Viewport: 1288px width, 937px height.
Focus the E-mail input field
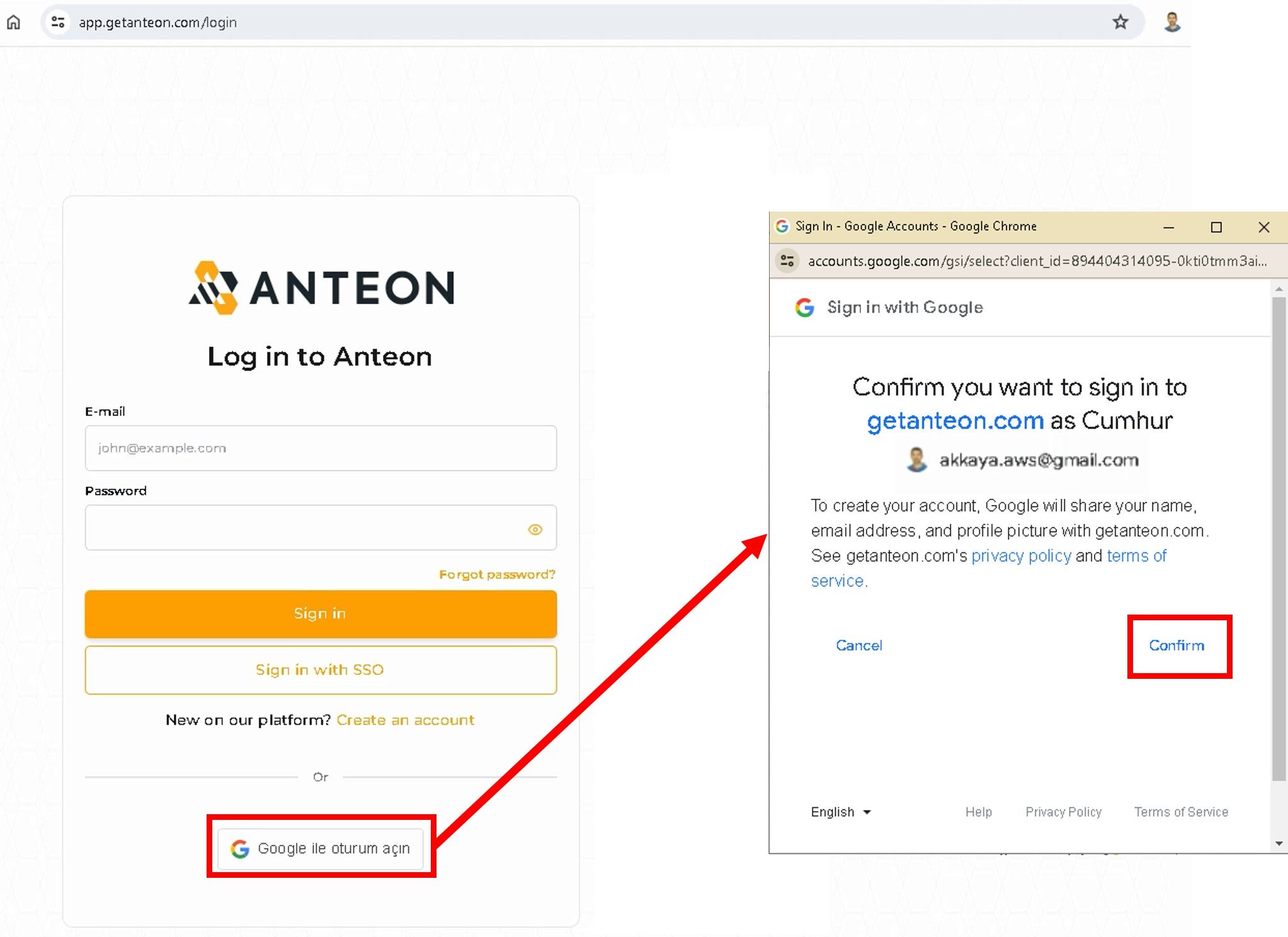[x=321, y=448]
